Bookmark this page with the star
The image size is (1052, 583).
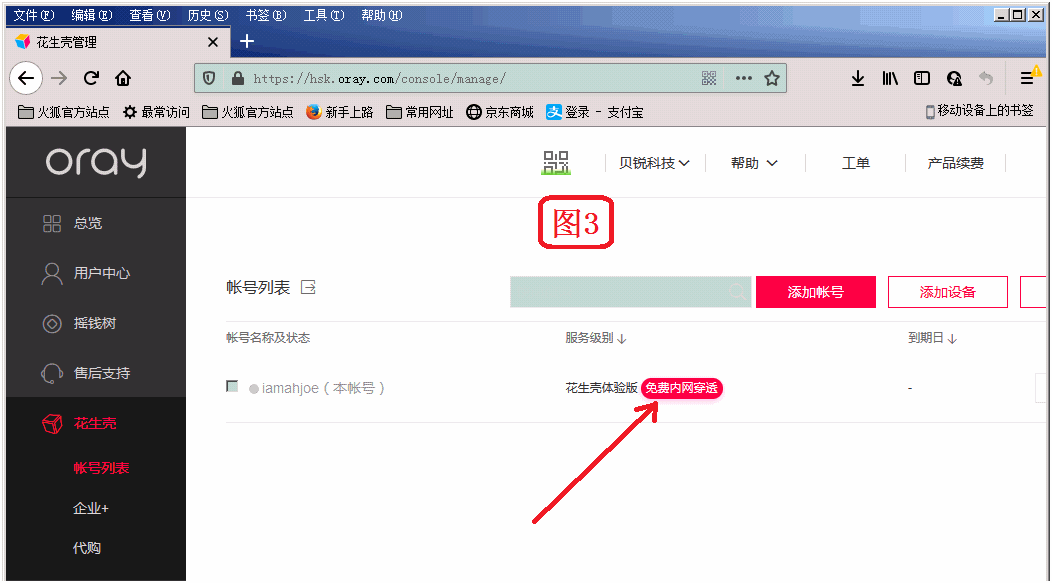point(772,78)
